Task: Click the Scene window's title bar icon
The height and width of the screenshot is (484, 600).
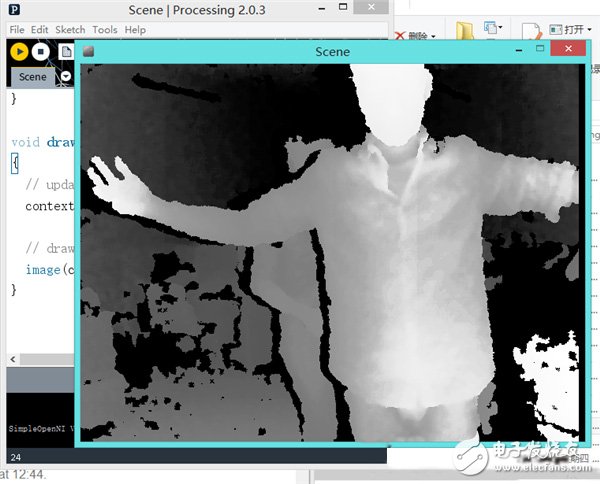Action: click(x=88, y=52)
